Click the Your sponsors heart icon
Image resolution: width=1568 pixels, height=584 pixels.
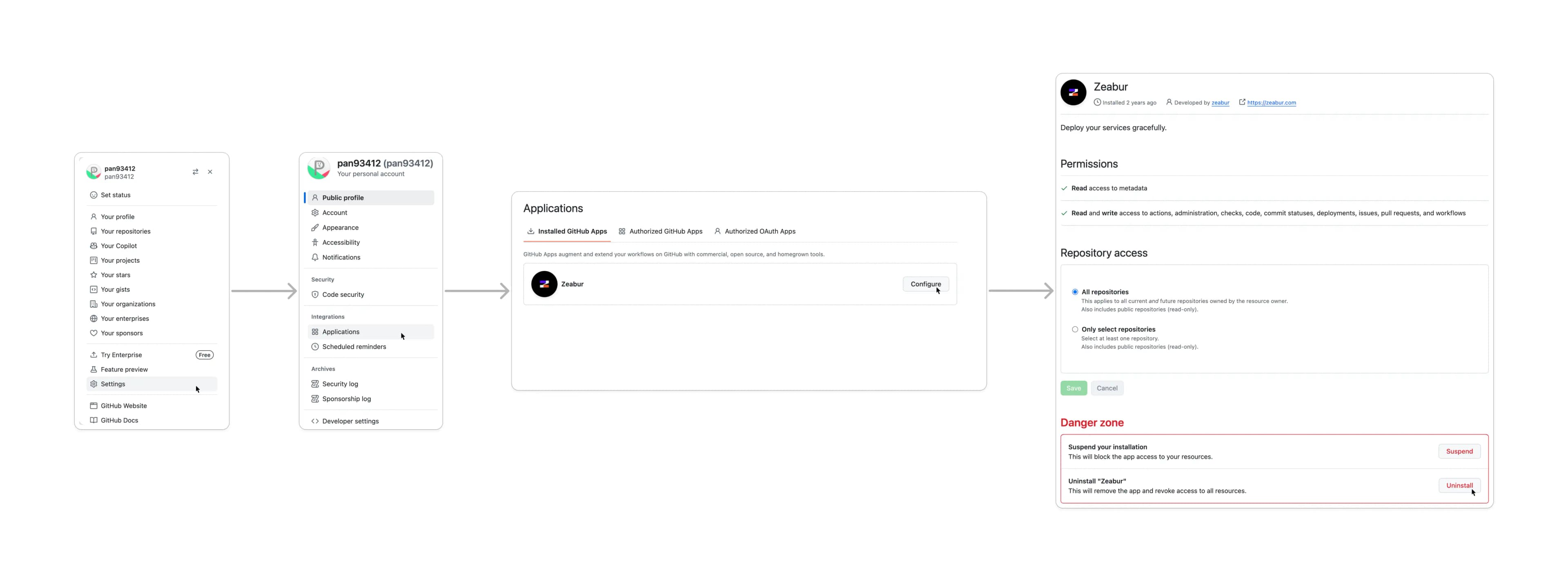tap(94, 333)
